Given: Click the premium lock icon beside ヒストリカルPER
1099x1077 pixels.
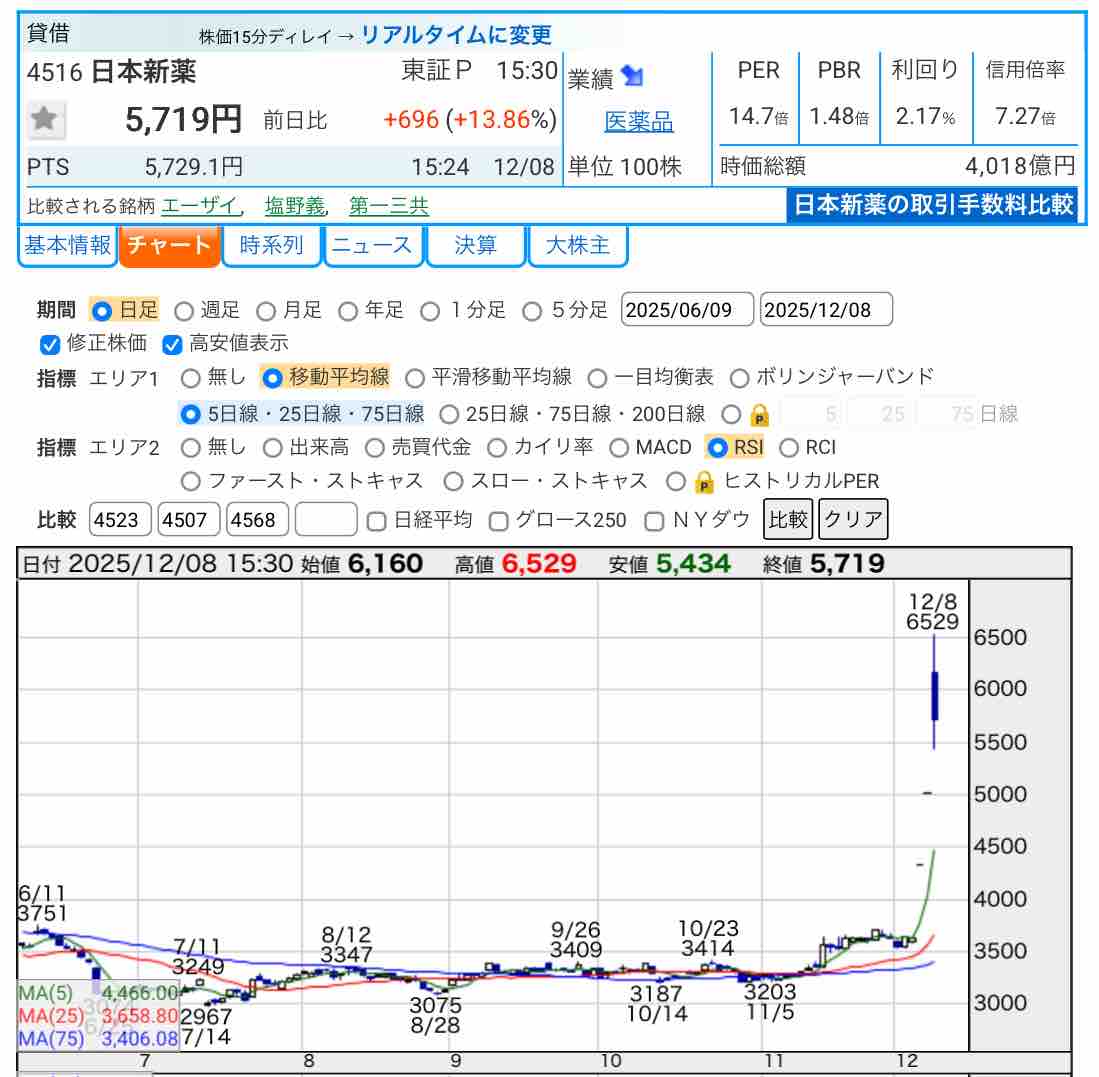Looking at the screenshot, I should click(704, 482).
